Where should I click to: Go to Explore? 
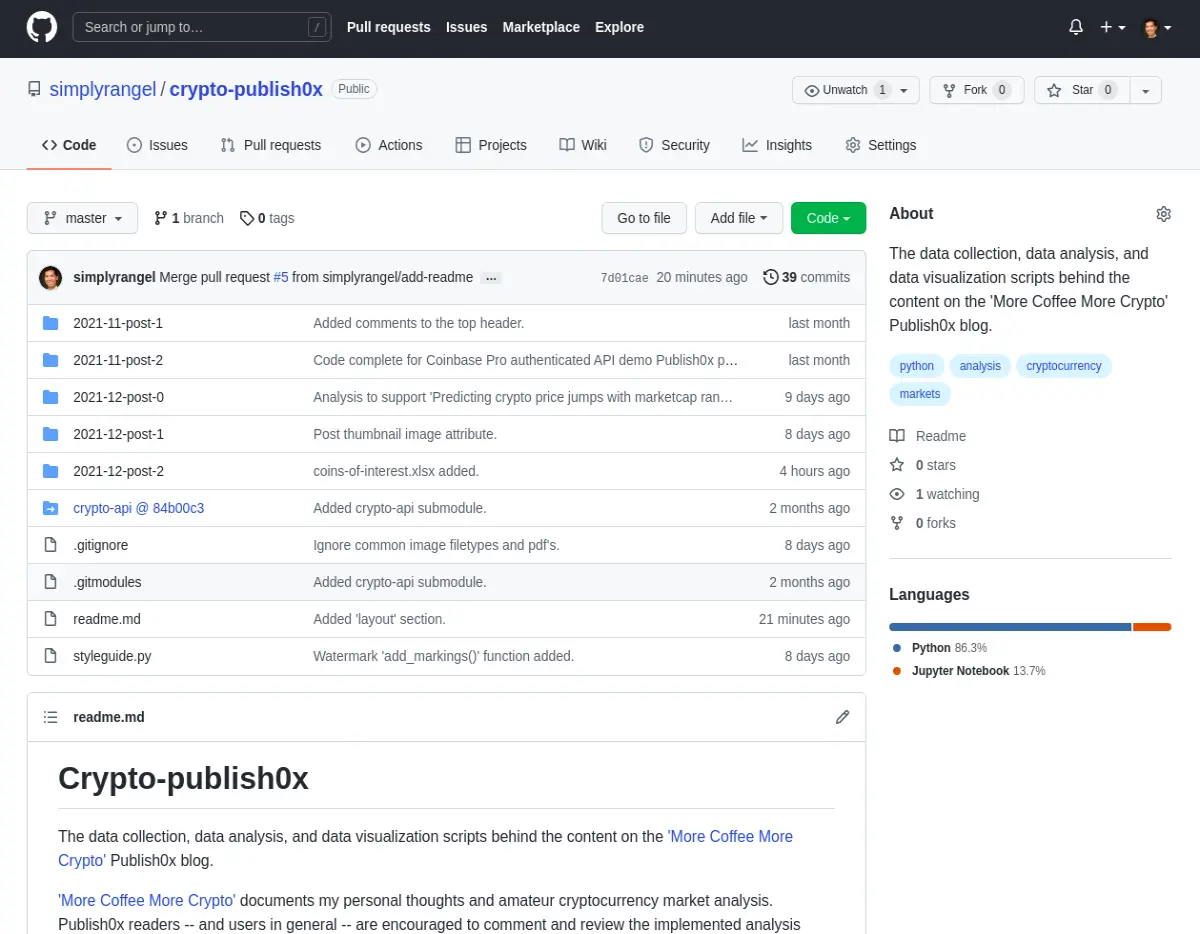coord(619,27)
